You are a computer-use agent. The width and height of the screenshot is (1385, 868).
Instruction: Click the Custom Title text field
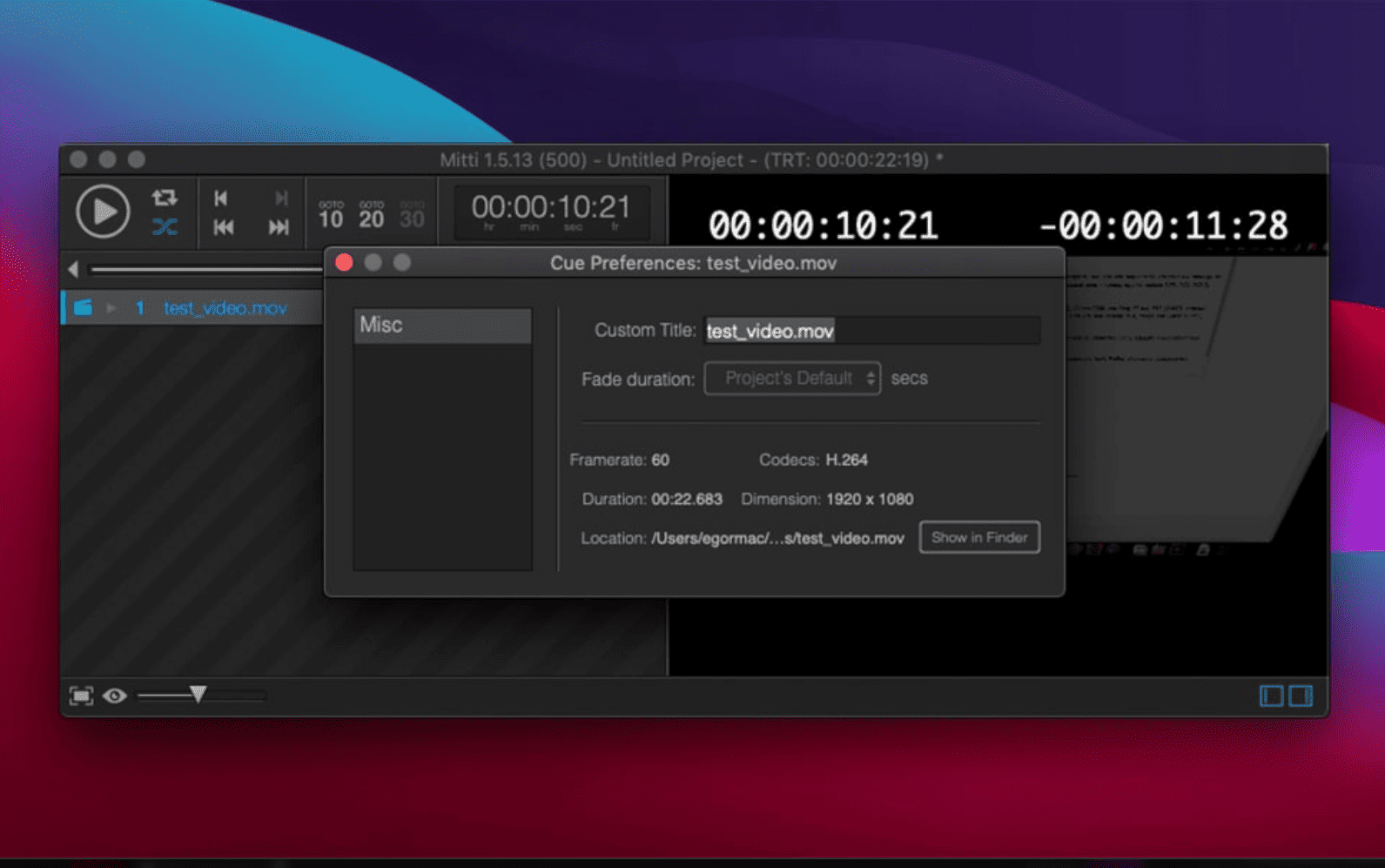tap(871, 331)
